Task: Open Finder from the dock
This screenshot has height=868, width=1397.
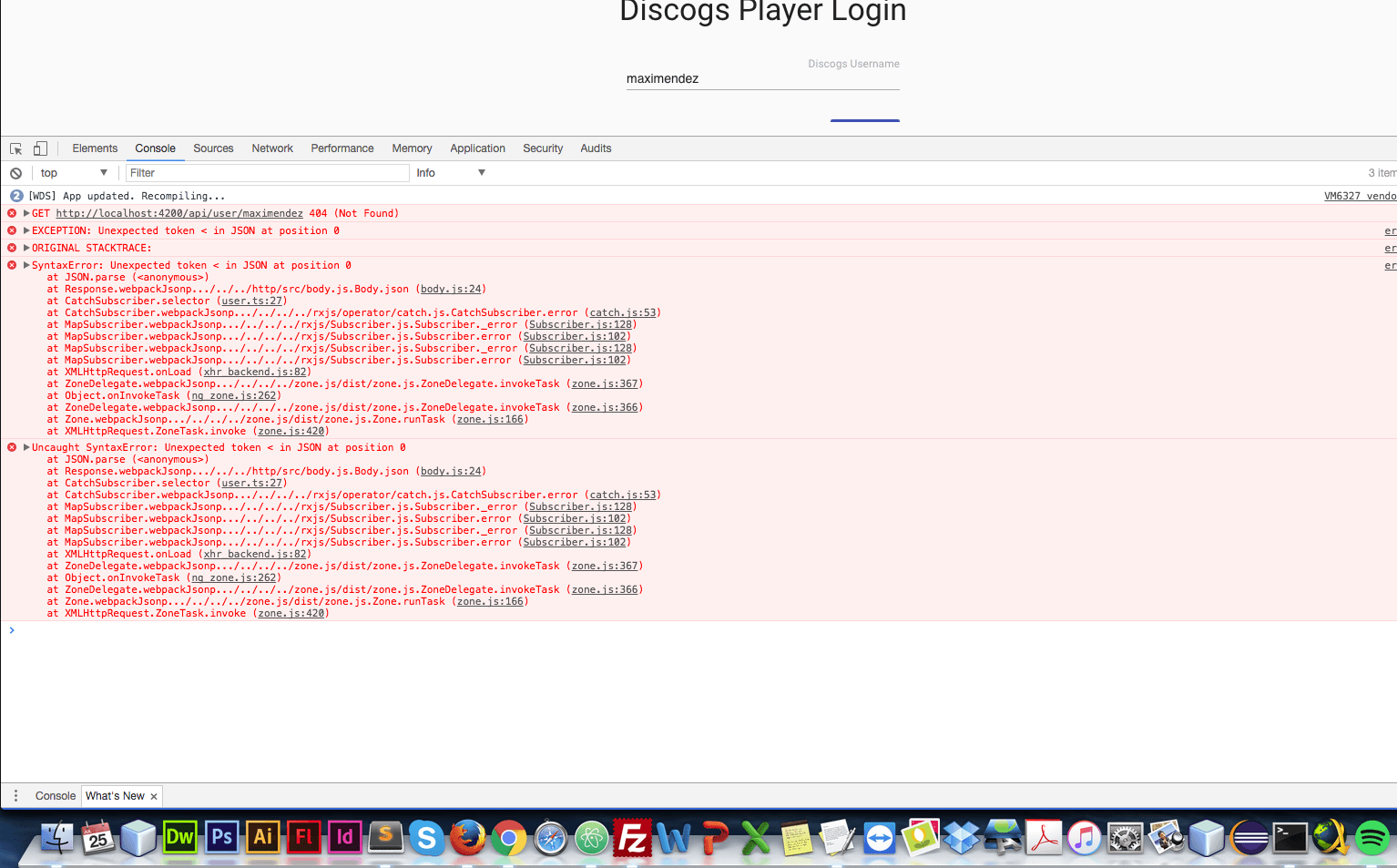Action: tap(56, 838)
